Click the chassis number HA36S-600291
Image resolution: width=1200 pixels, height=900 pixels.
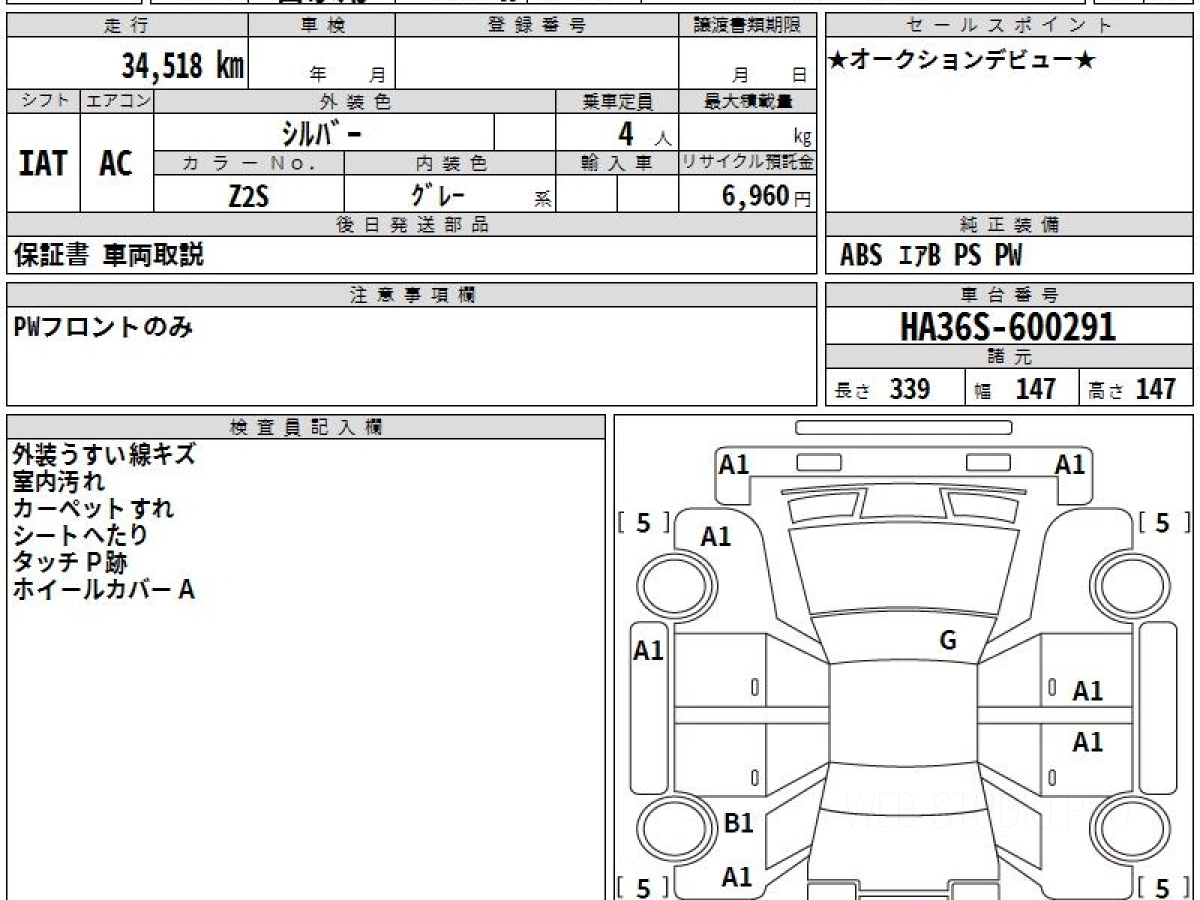click(x=1008, y=327)
